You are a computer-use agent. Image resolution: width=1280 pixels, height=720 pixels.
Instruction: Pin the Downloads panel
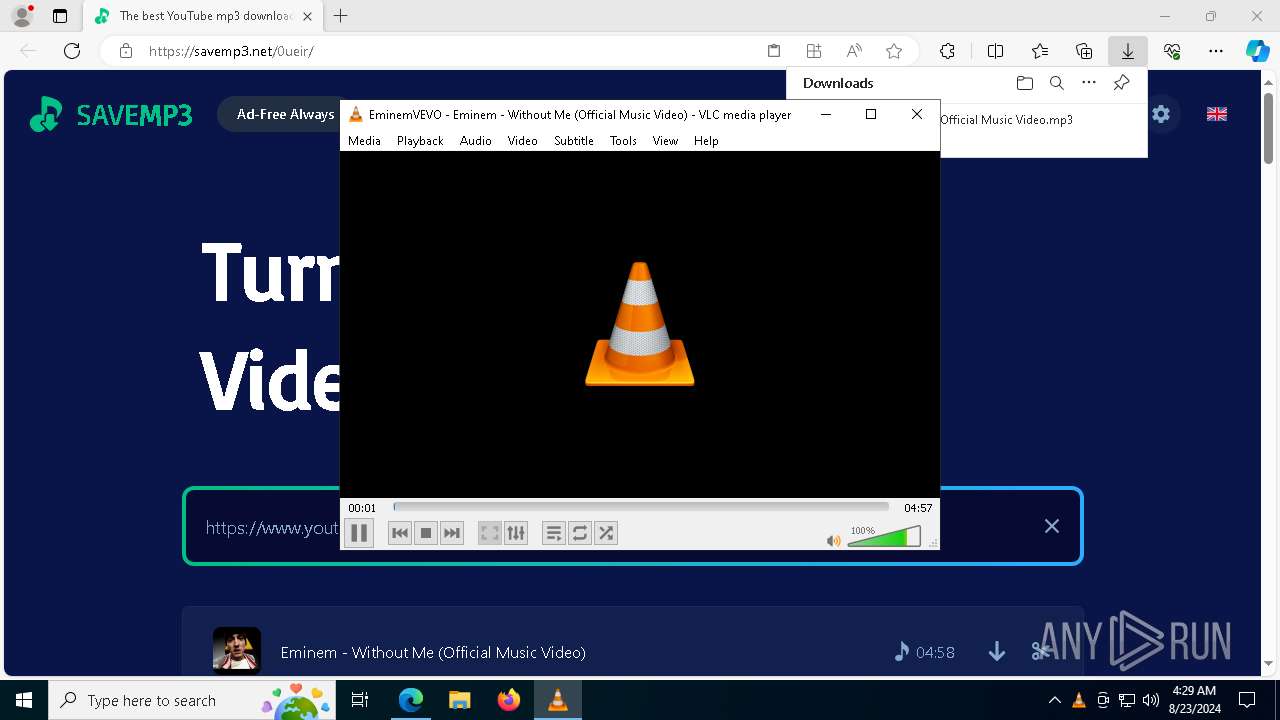tap(1121, 83)
